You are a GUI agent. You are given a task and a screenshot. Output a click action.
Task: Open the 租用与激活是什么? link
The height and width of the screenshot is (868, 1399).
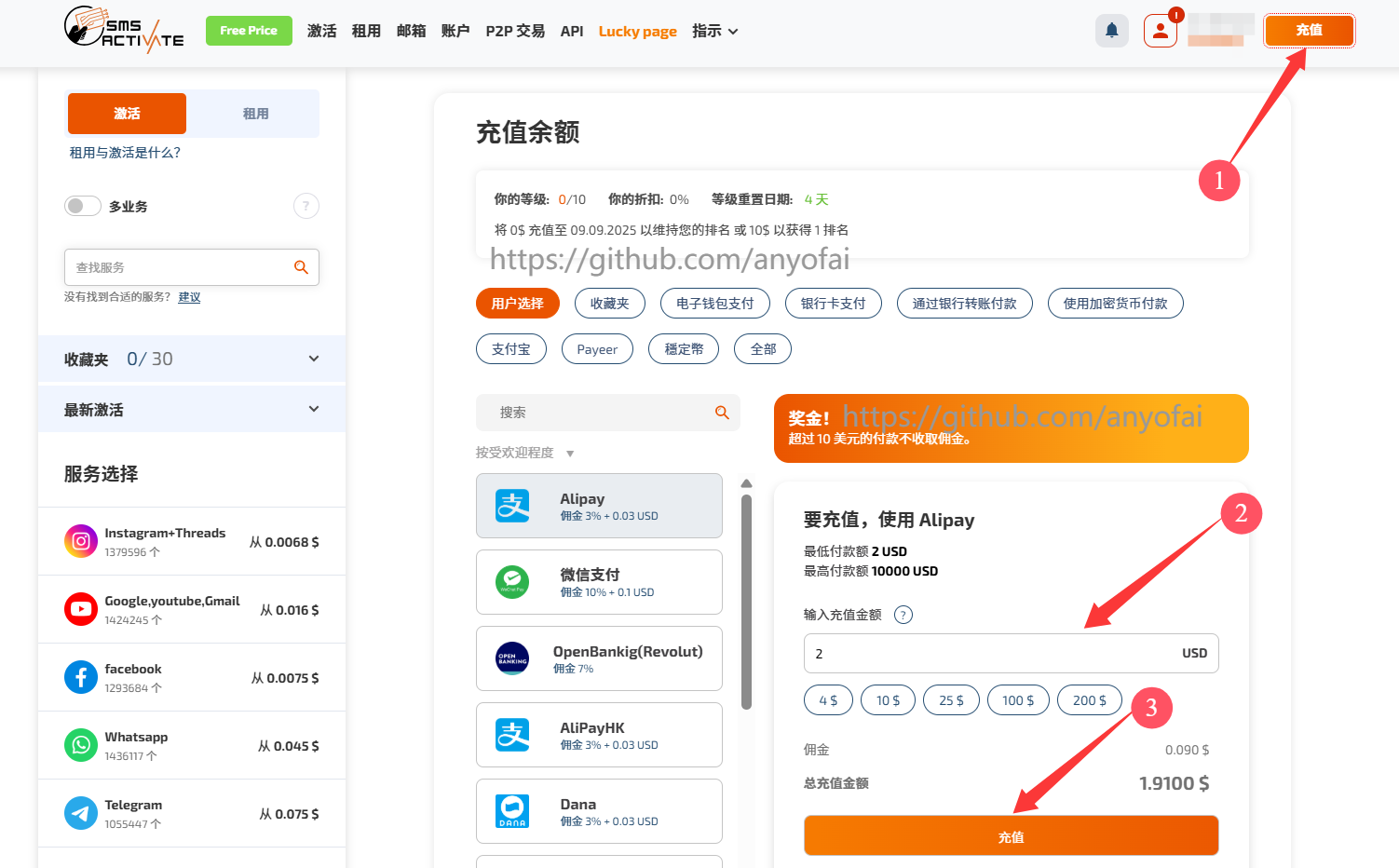coord(125,153)
